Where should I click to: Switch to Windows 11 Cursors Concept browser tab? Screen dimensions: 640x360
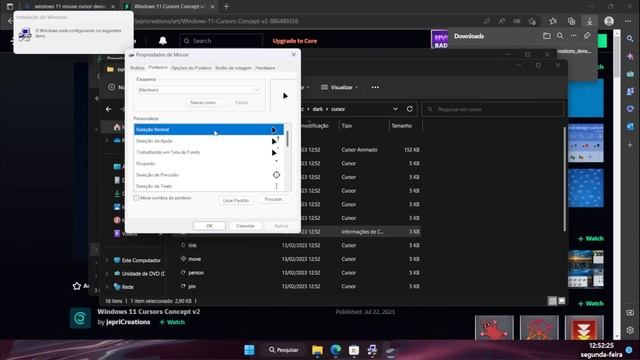[x=168, y=7]
